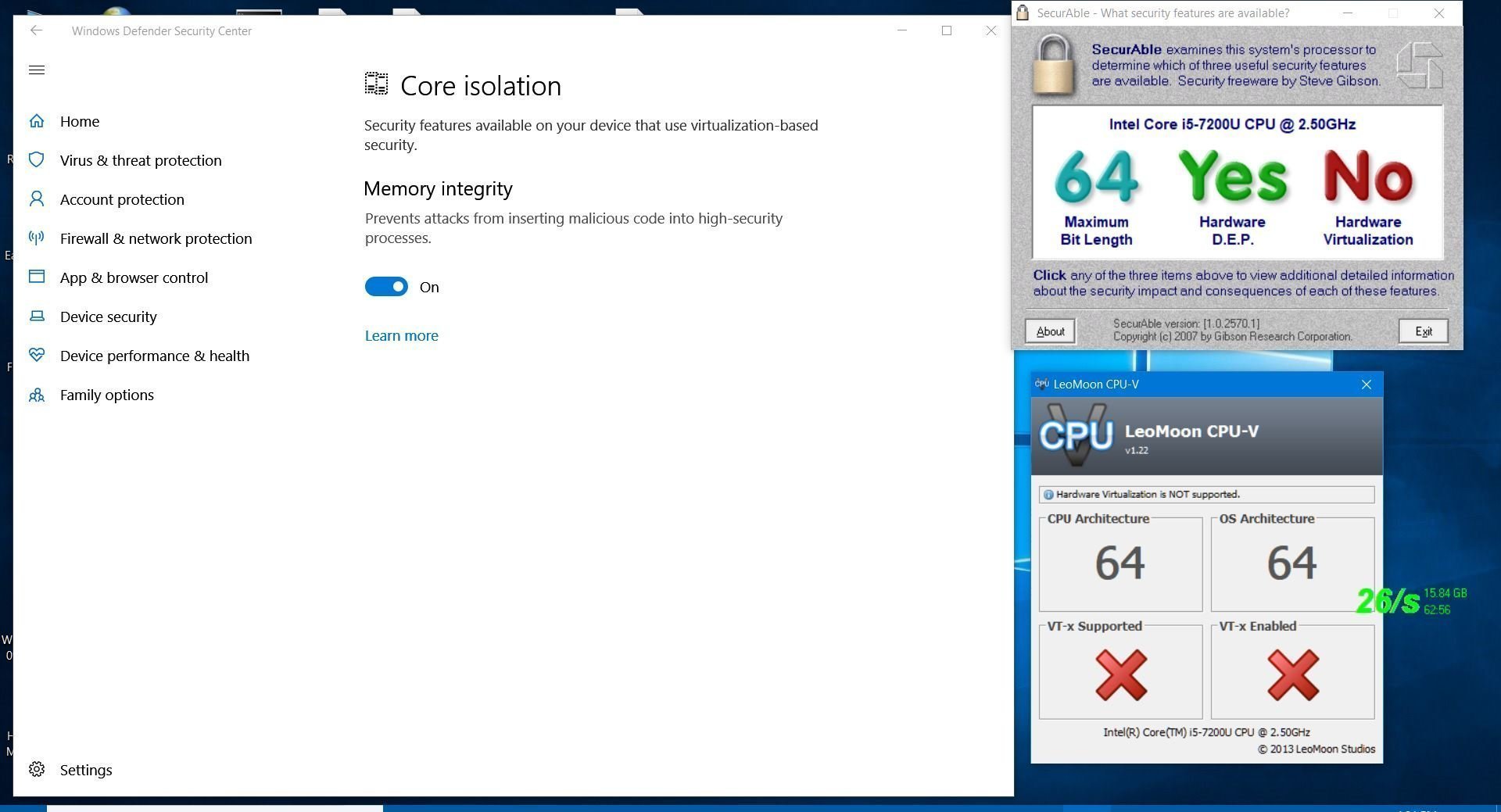Minimize the SecurAble window
Viewport: 1501px width, 812px height.
1348,13
